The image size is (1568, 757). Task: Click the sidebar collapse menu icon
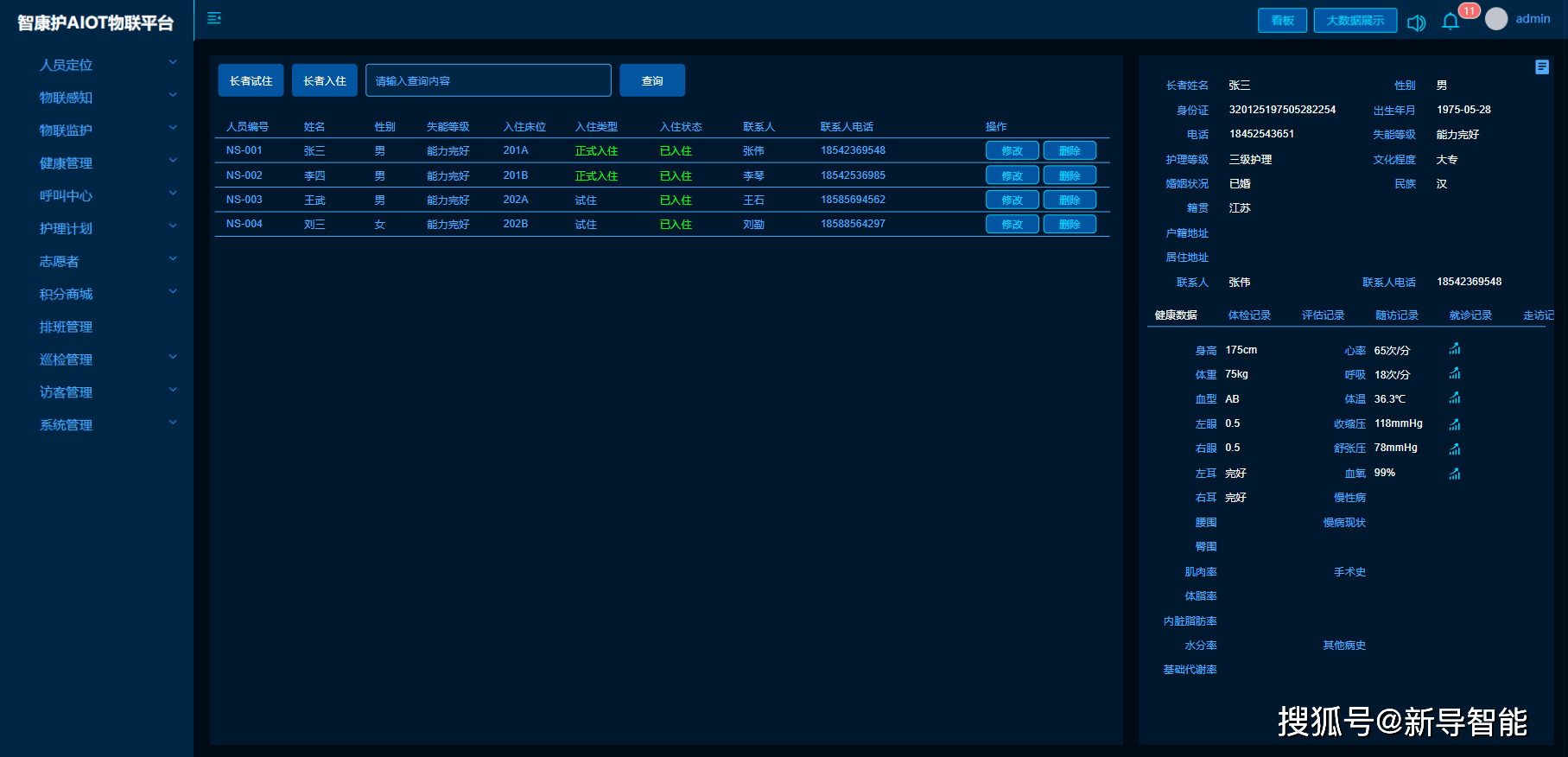214,18
